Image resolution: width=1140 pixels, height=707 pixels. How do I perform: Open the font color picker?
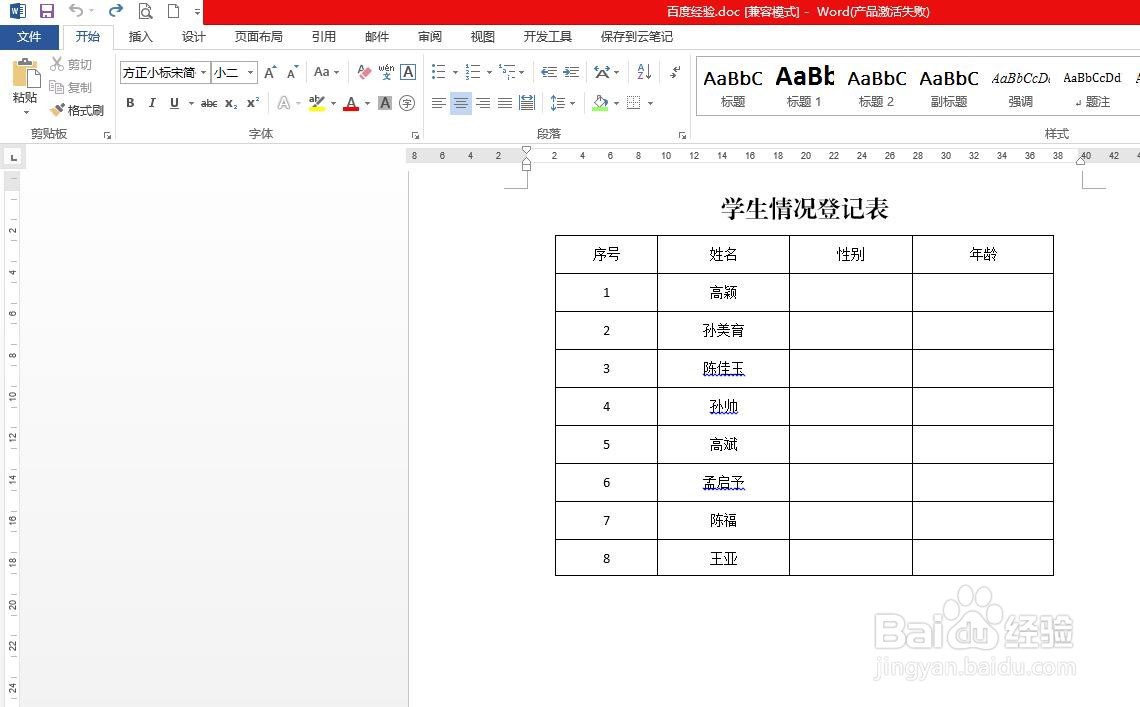pos(351,103)
